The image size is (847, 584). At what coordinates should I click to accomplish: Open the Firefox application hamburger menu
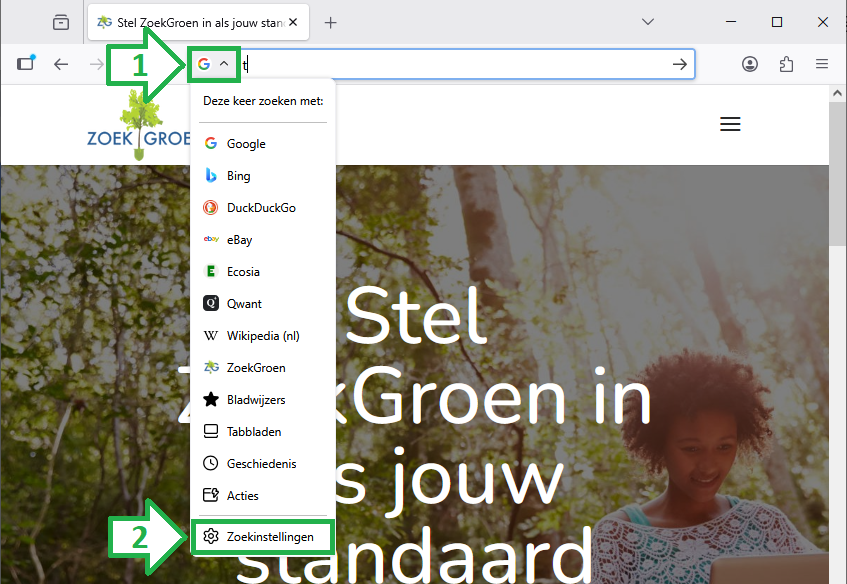coord(822,64)
